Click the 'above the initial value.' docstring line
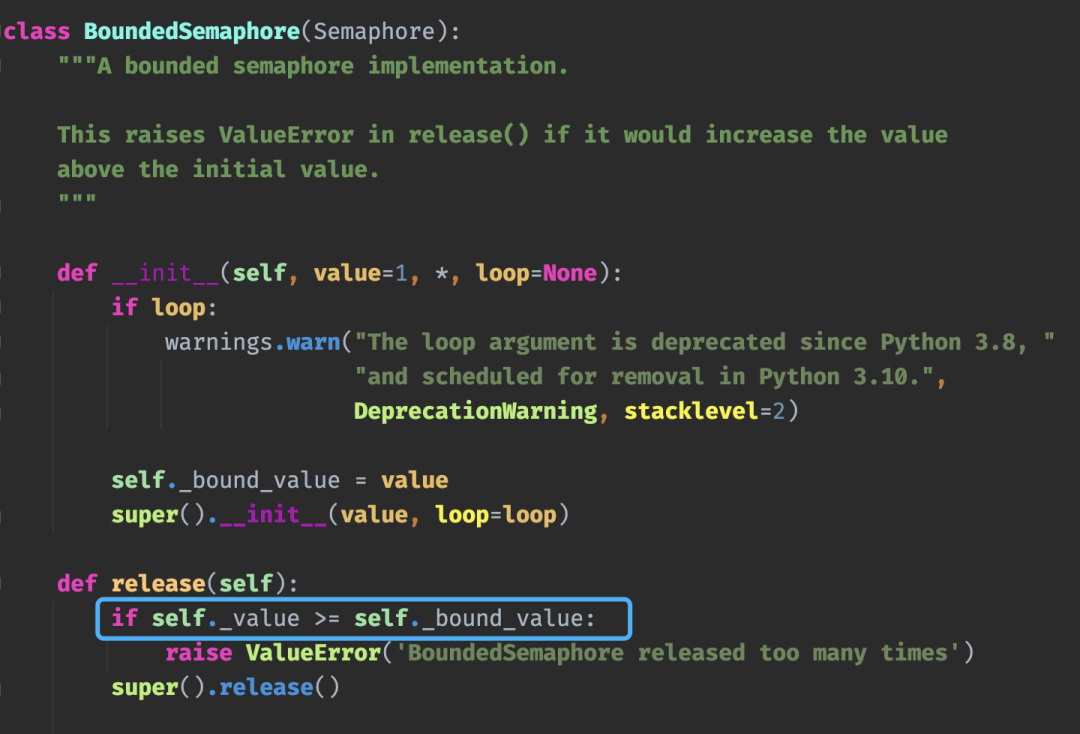Viewport: 1080px width, 734px height. pos(218,169)
